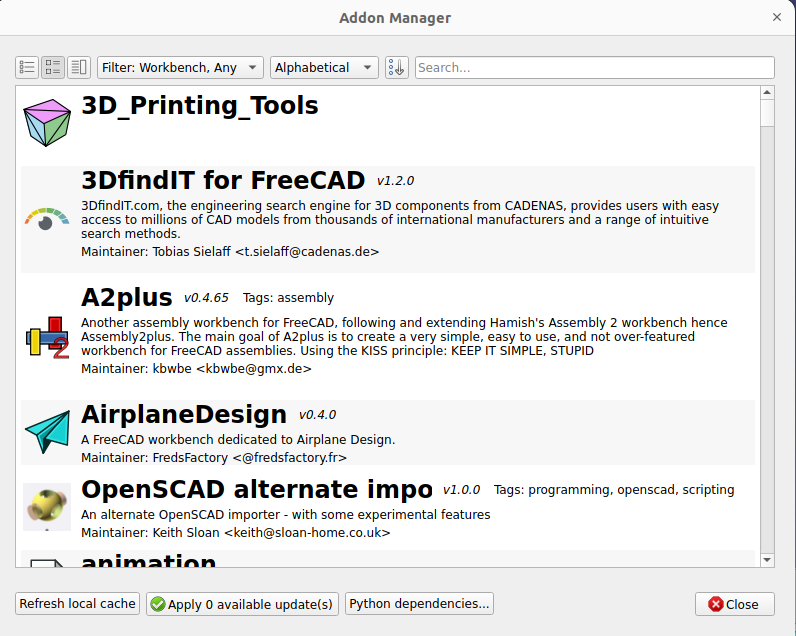This screenshot has width=796, height=636.
Task: Select the A2plus addon title
Action: point(126,297)
